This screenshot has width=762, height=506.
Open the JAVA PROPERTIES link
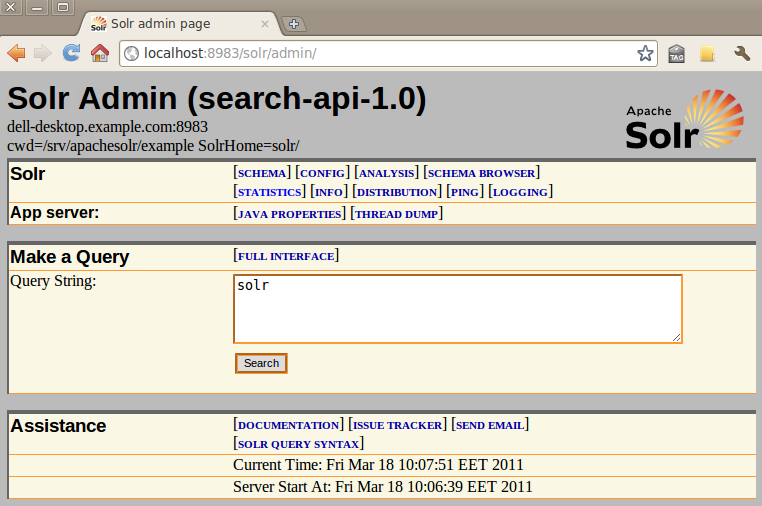290,214
